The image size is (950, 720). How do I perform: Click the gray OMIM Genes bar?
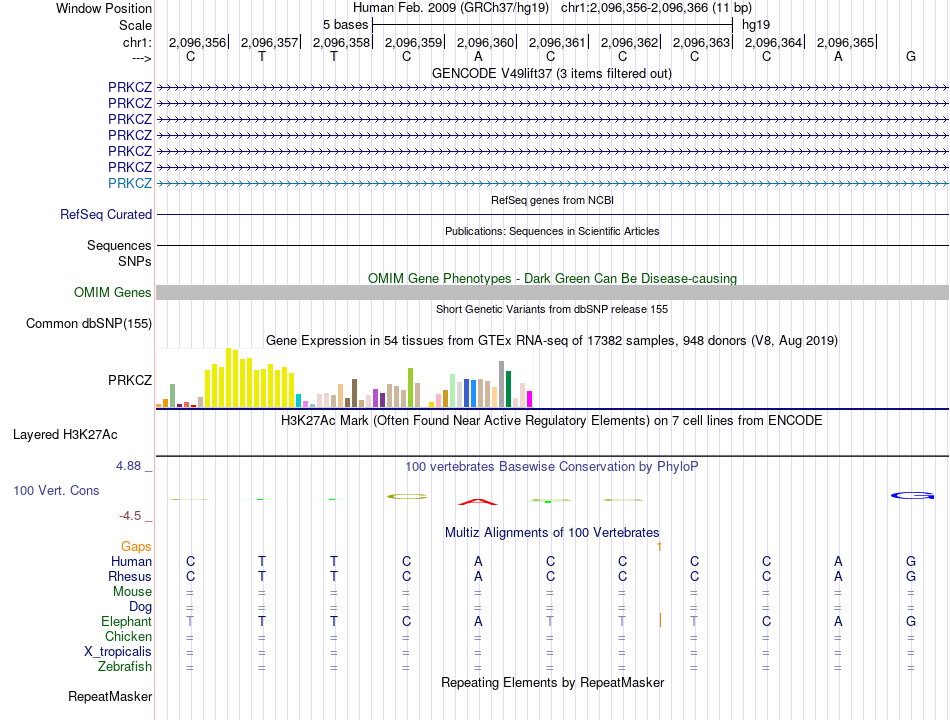tap(553, 293)
